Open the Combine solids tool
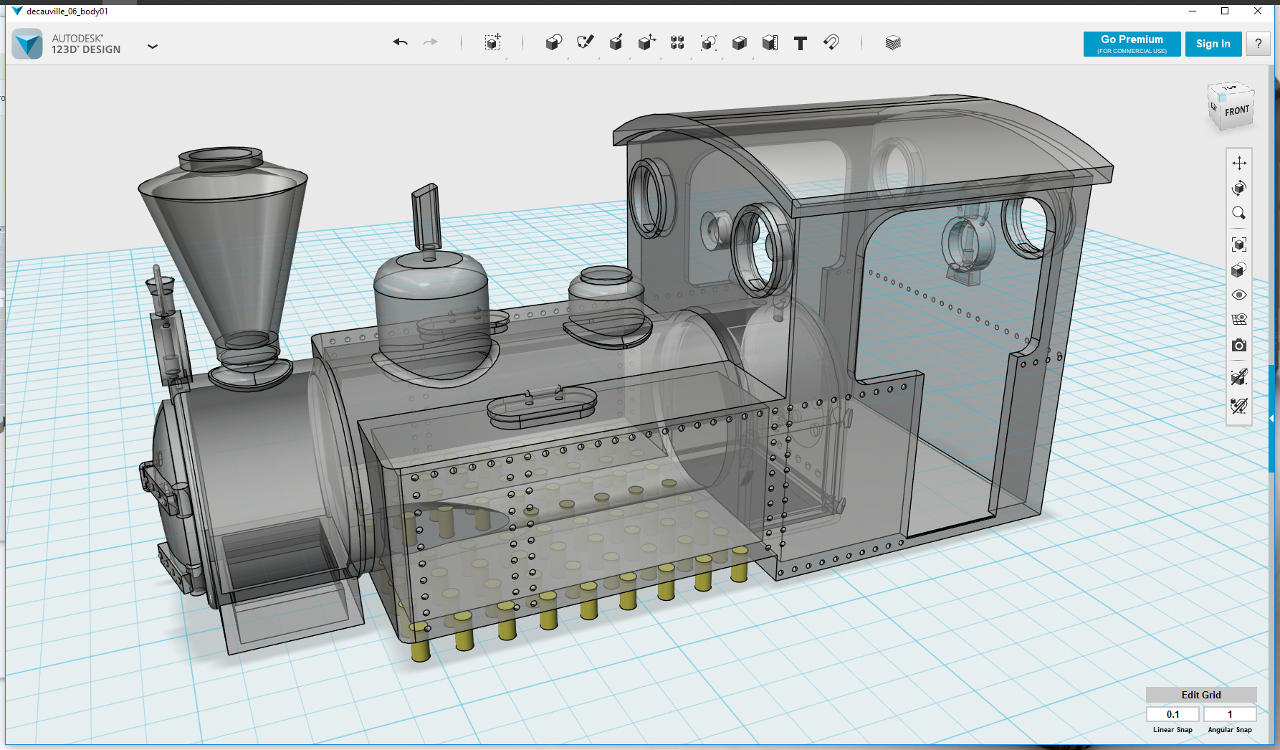The image size is (1280, 750). tap(739, 42)
